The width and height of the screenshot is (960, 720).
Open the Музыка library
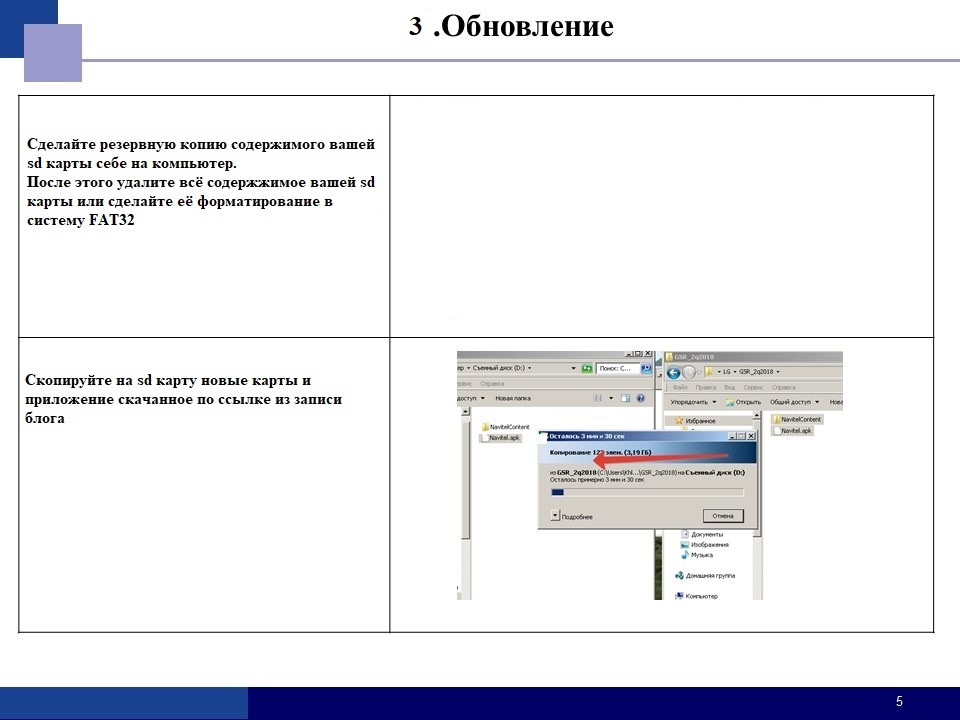(x=697, y=555)
